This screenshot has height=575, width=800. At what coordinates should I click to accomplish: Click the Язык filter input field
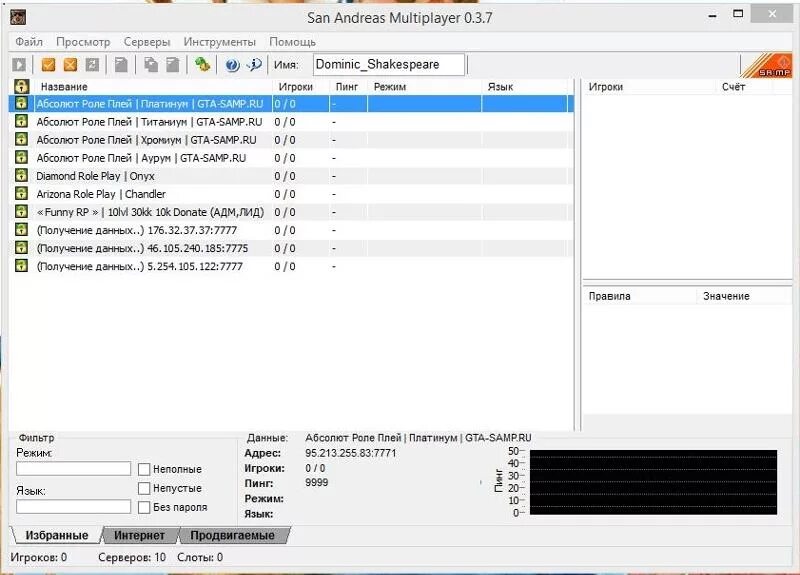[73, 507]
